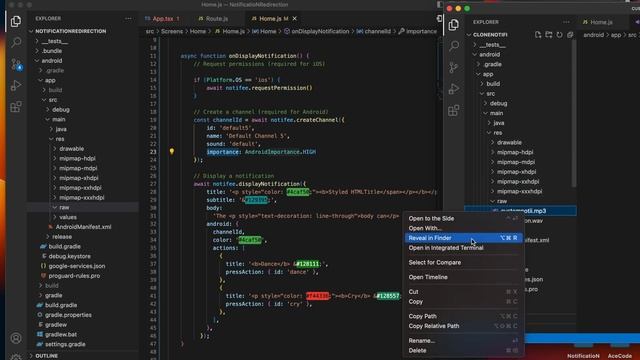Switch to the App.tsx tab

162,19
